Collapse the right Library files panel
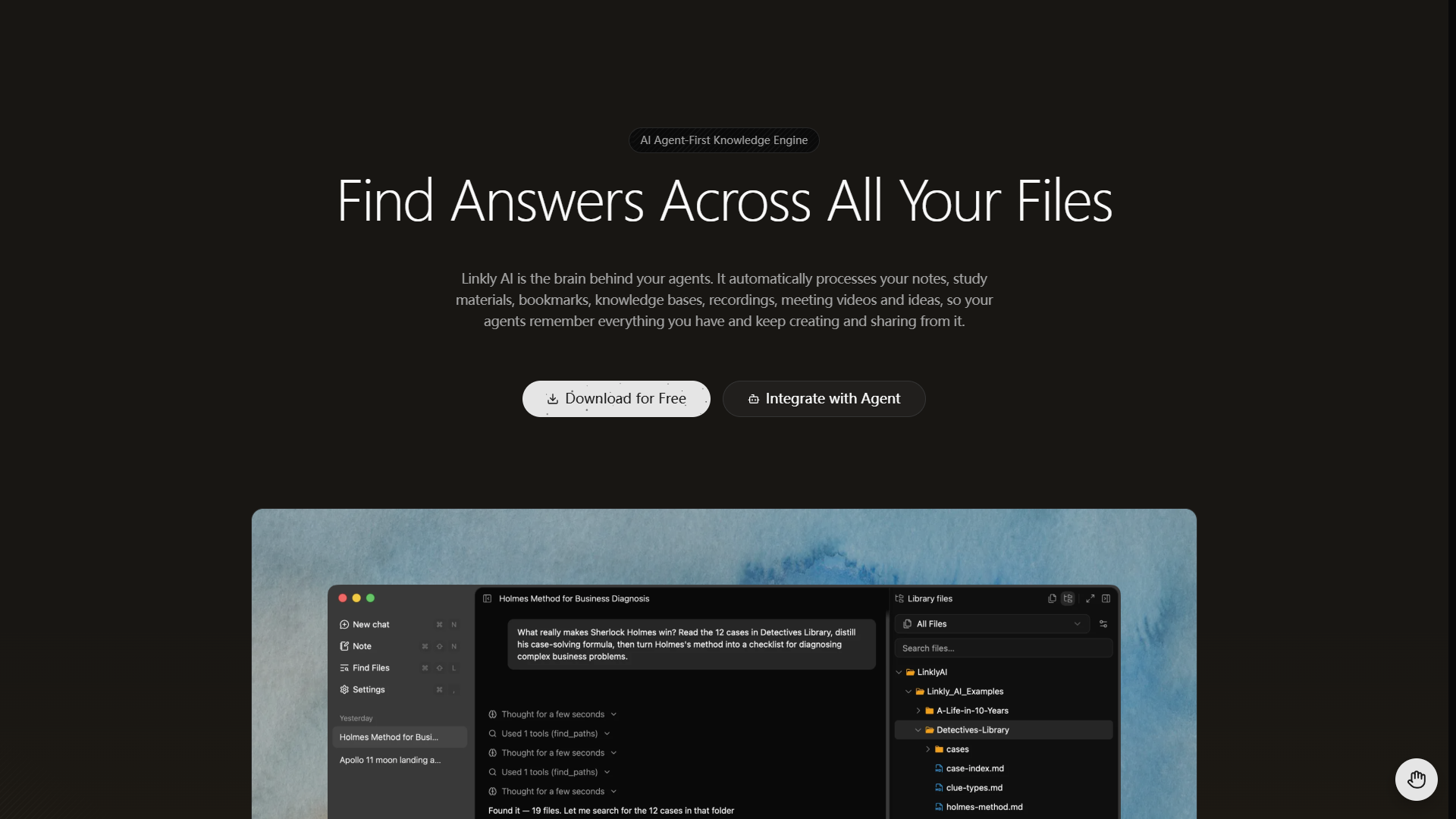Image resolution: width=1456 pixels, height=819 pixels. [x=1106, y=599]
